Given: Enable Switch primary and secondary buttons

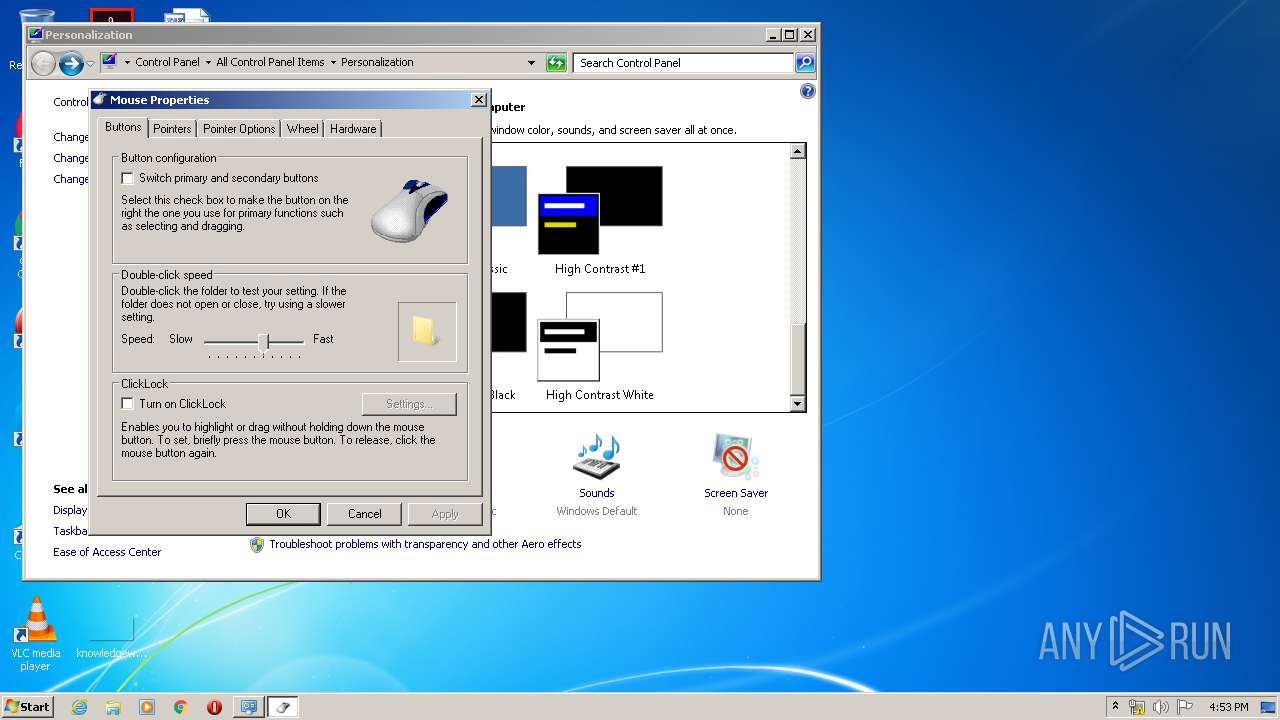Looking at the screenshot, I should 127,178.
